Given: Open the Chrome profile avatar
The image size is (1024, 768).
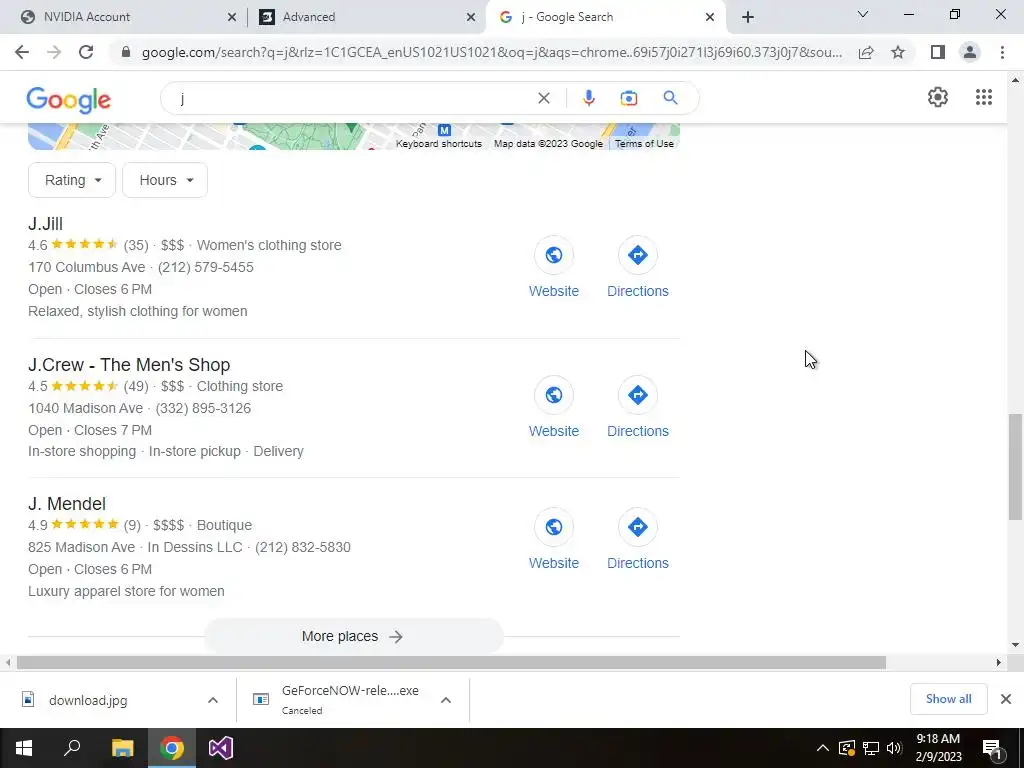Looking at the screenshot, I should coord(970,52).
